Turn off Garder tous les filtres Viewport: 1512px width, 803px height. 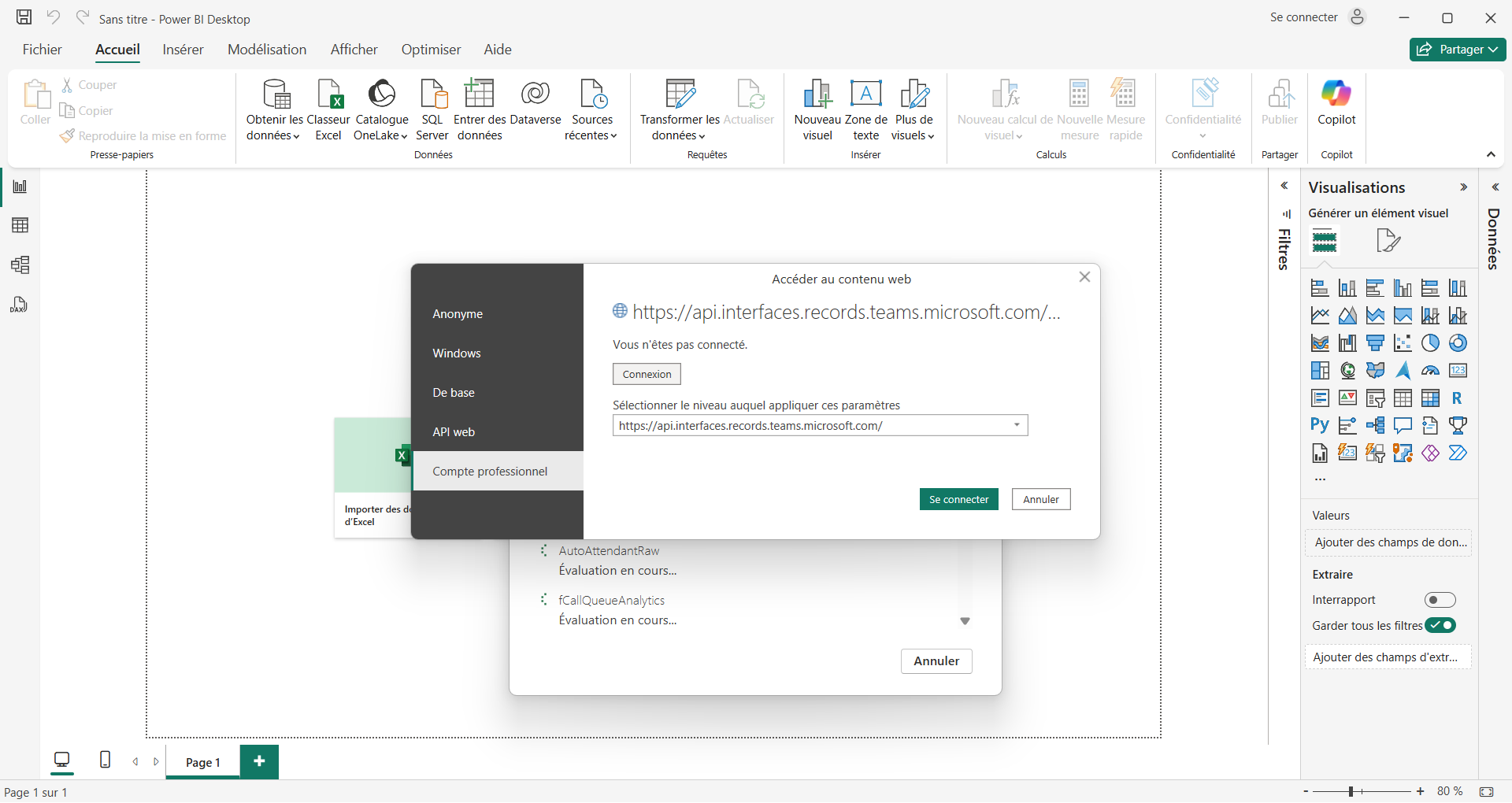point(1440,625)
